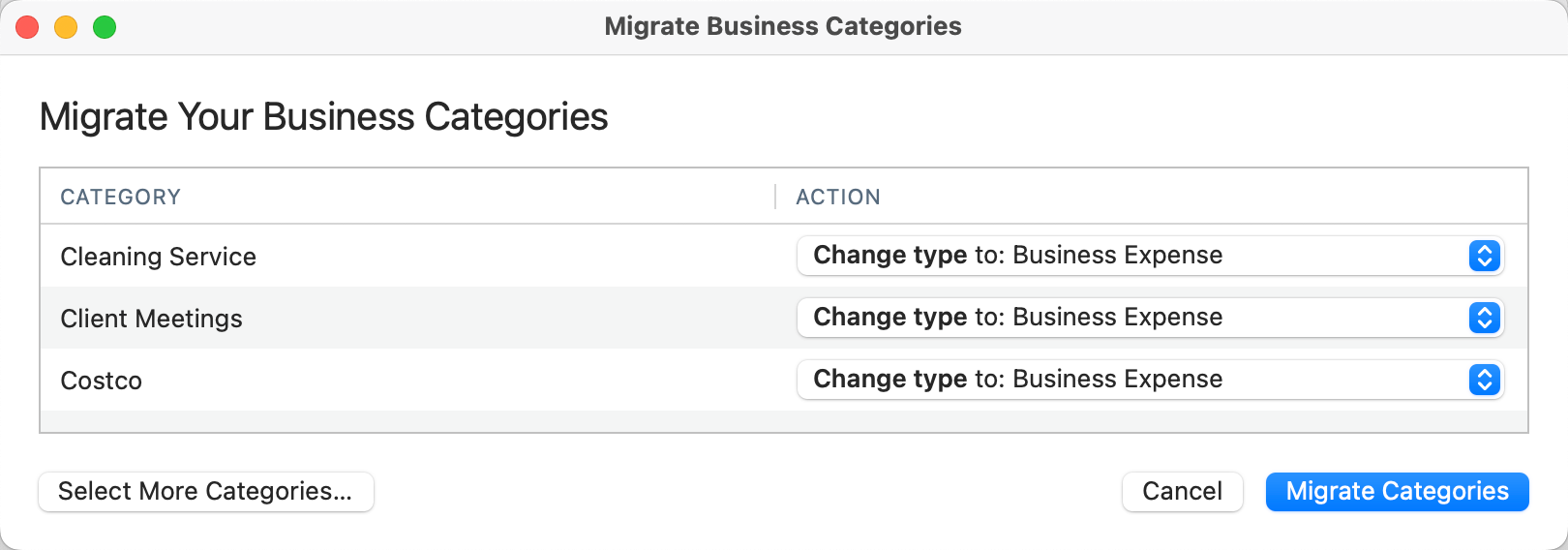Select the Cleaning Service category name
This screenshot has height=550, width=1568.
tap(159, 257)
